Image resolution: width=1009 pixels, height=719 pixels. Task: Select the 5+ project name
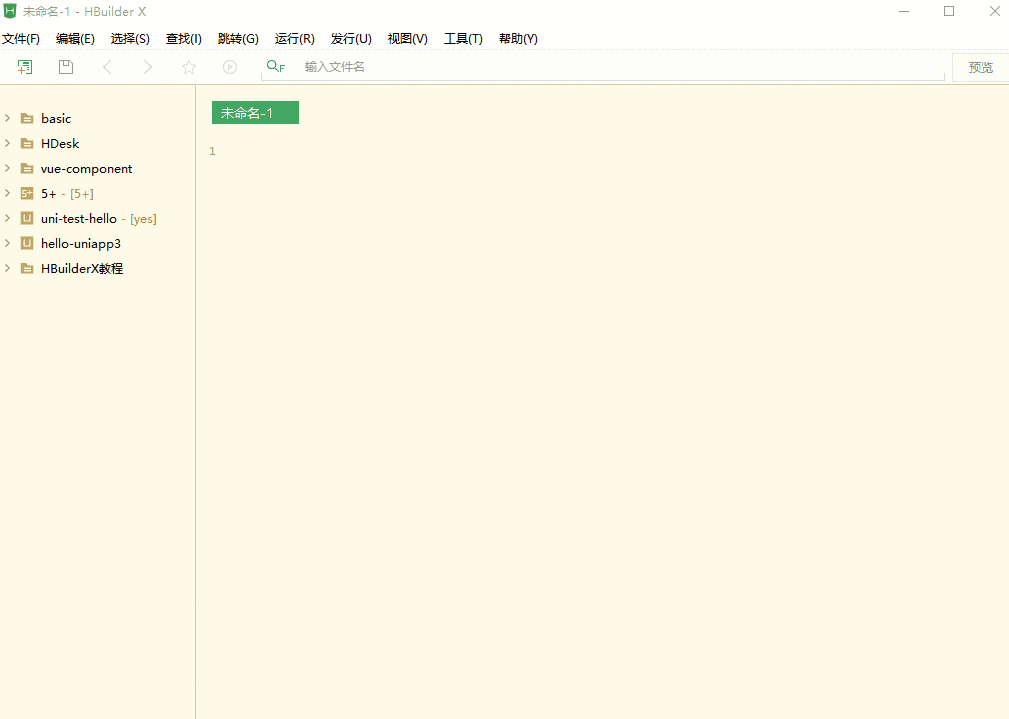click(x=48, y=194)
